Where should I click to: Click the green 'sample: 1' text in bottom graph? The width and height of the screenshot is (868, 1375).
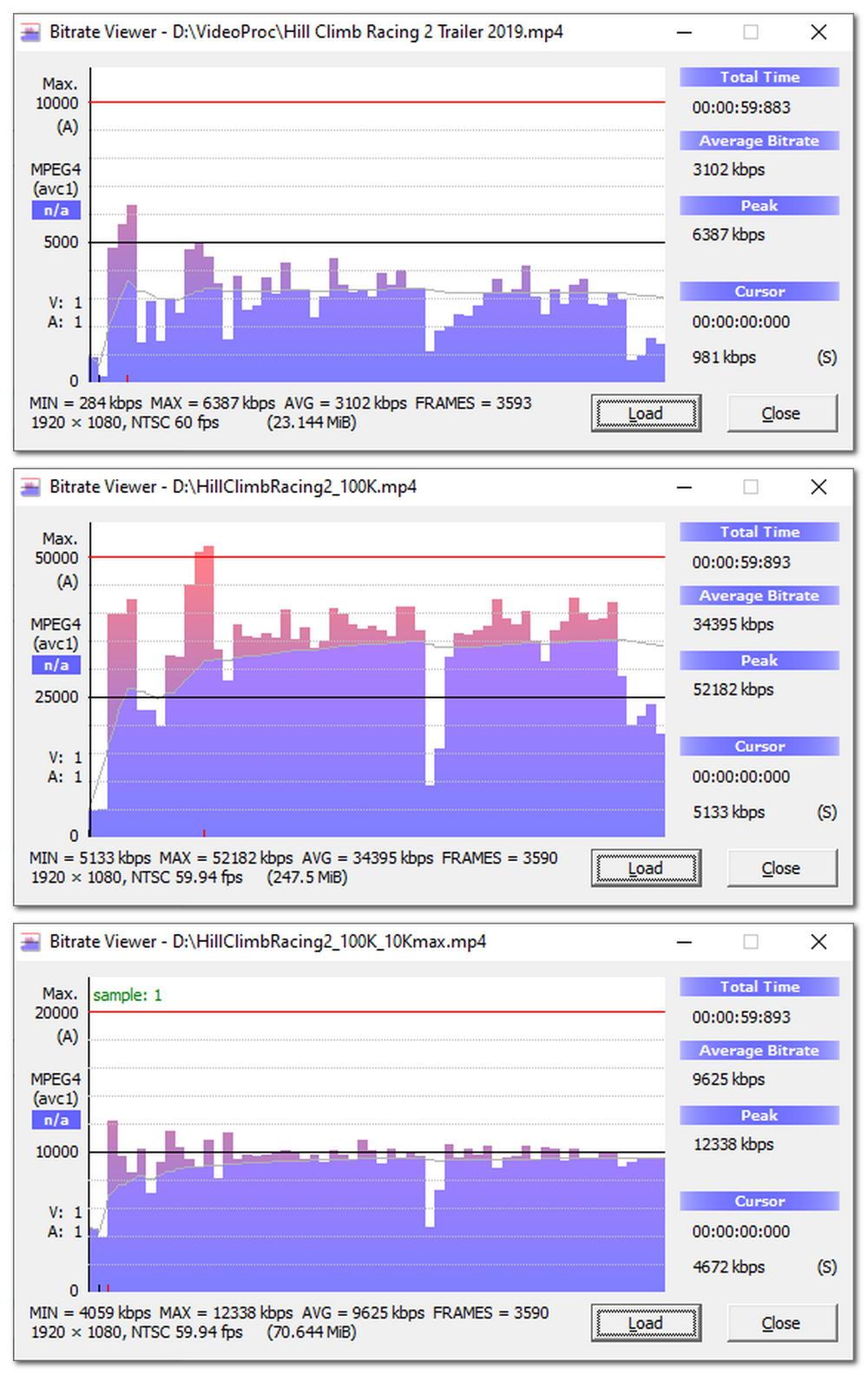pyautogui.click(x=128, y=996)
